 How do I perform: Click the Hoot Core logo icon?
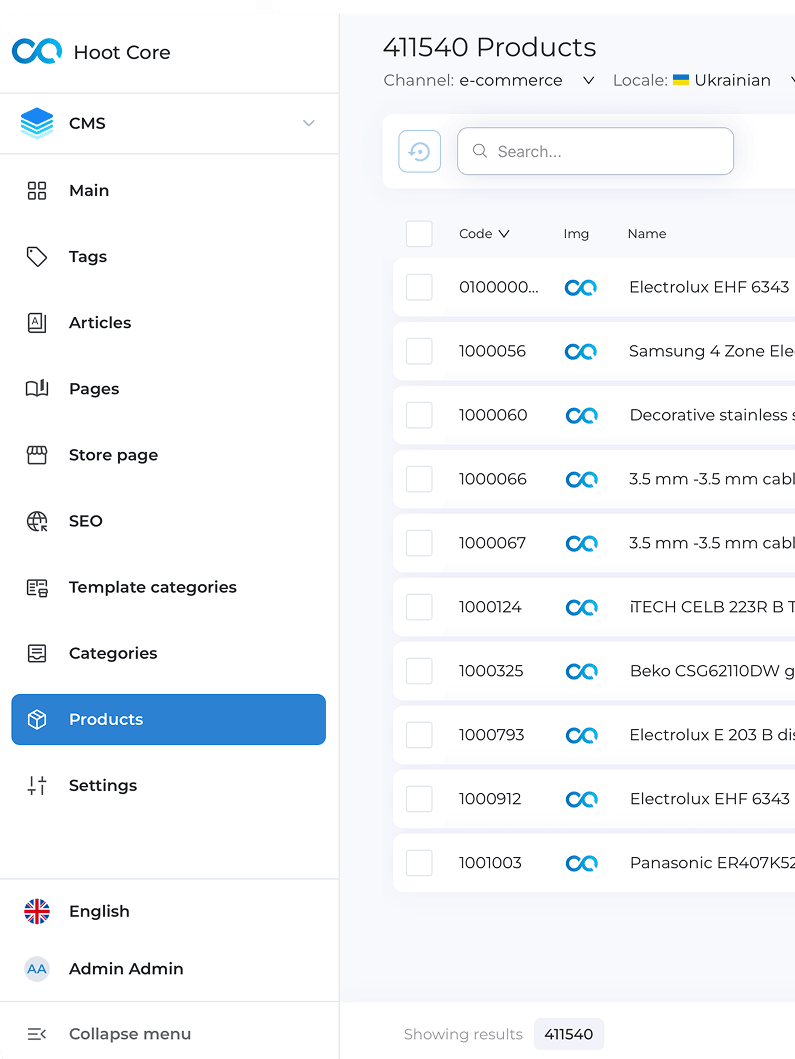(37, 51)
